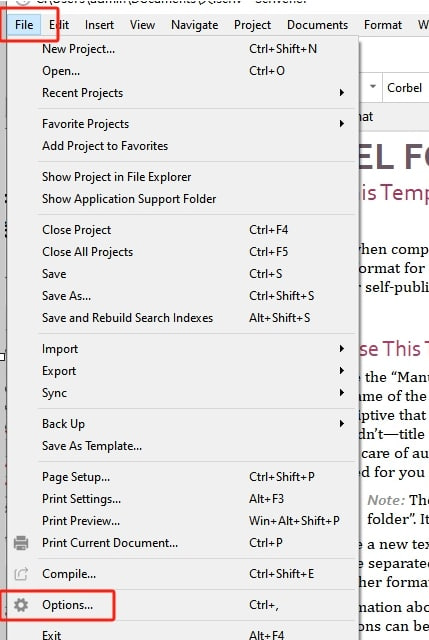Click the Edit menu
429x640 pixels.
coord(59,25)
